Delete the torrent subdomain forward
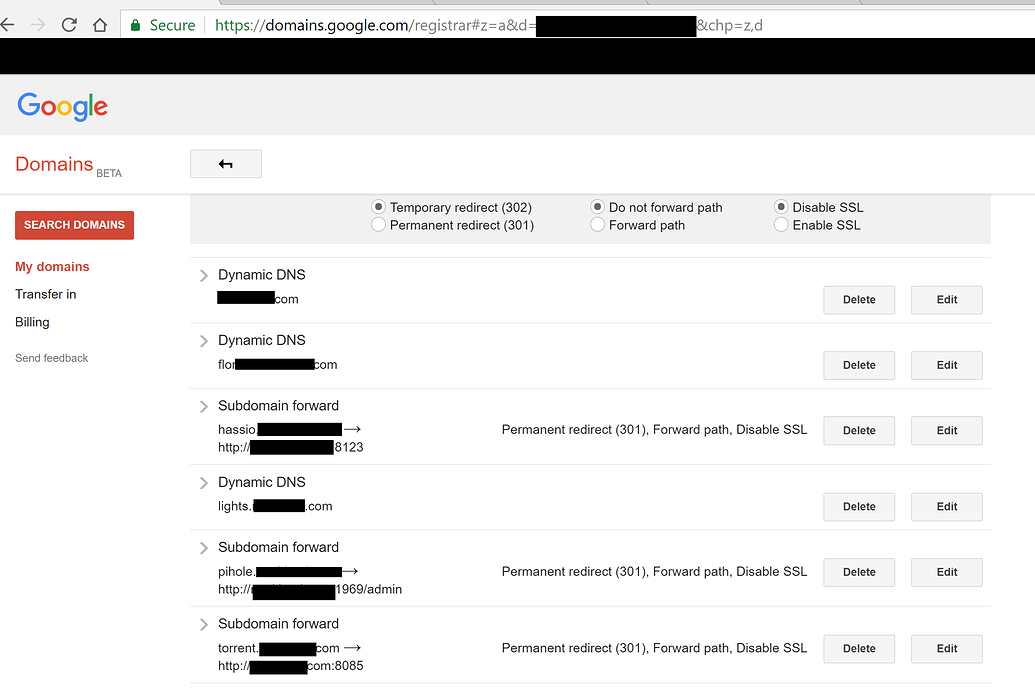The height and width of the screenshot is (700, 1035). tap(859, 649)
